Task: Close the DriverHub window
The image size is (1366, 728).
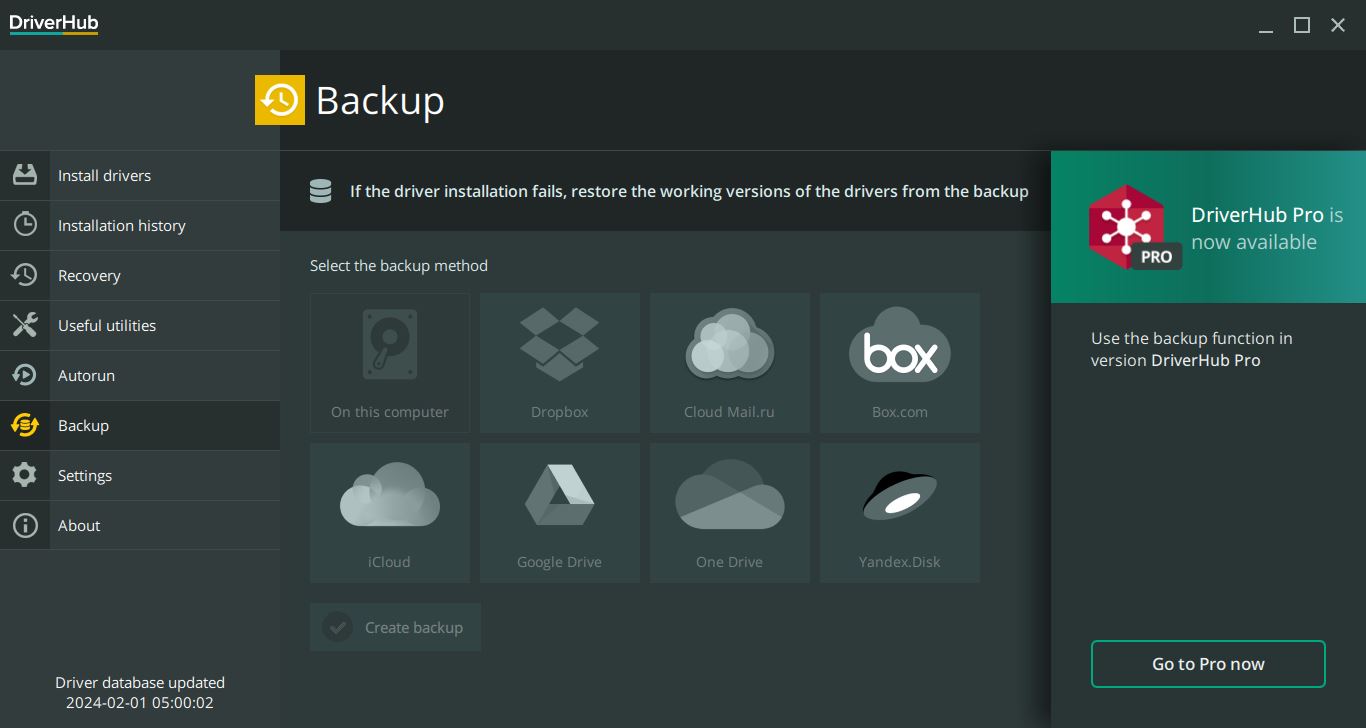Action: coord(1338,25)
